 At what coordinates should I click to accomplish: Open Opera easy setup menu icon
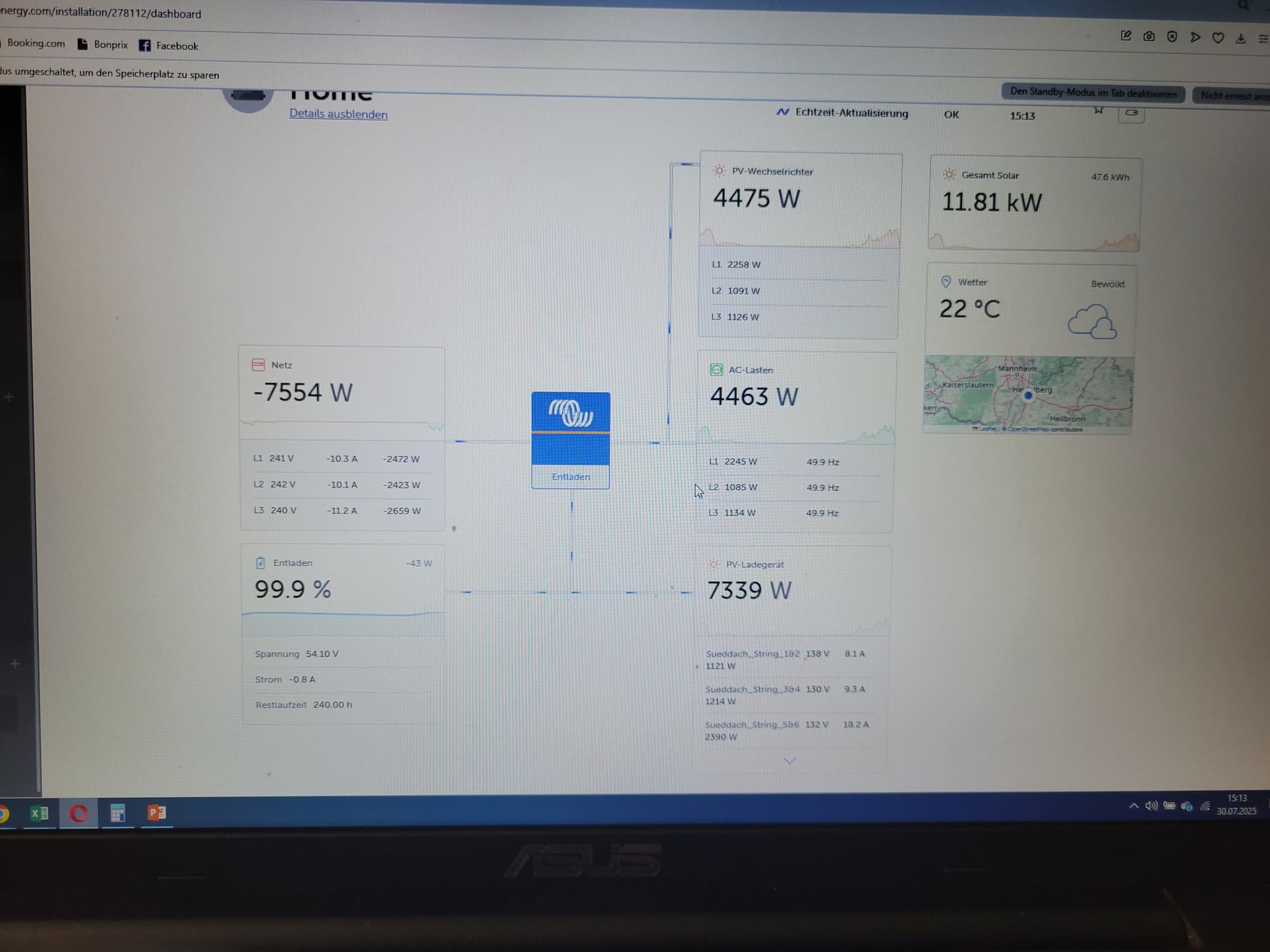tap(1263, 39)
